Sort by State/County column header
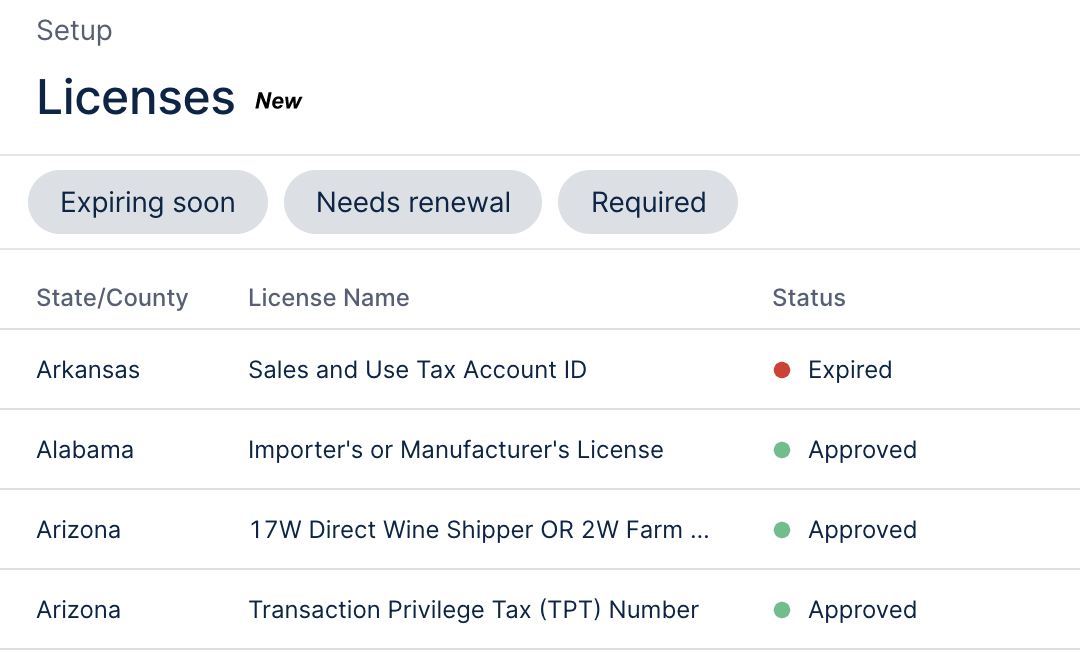Screen dimensions: 1080x652 tap(112, 298)
